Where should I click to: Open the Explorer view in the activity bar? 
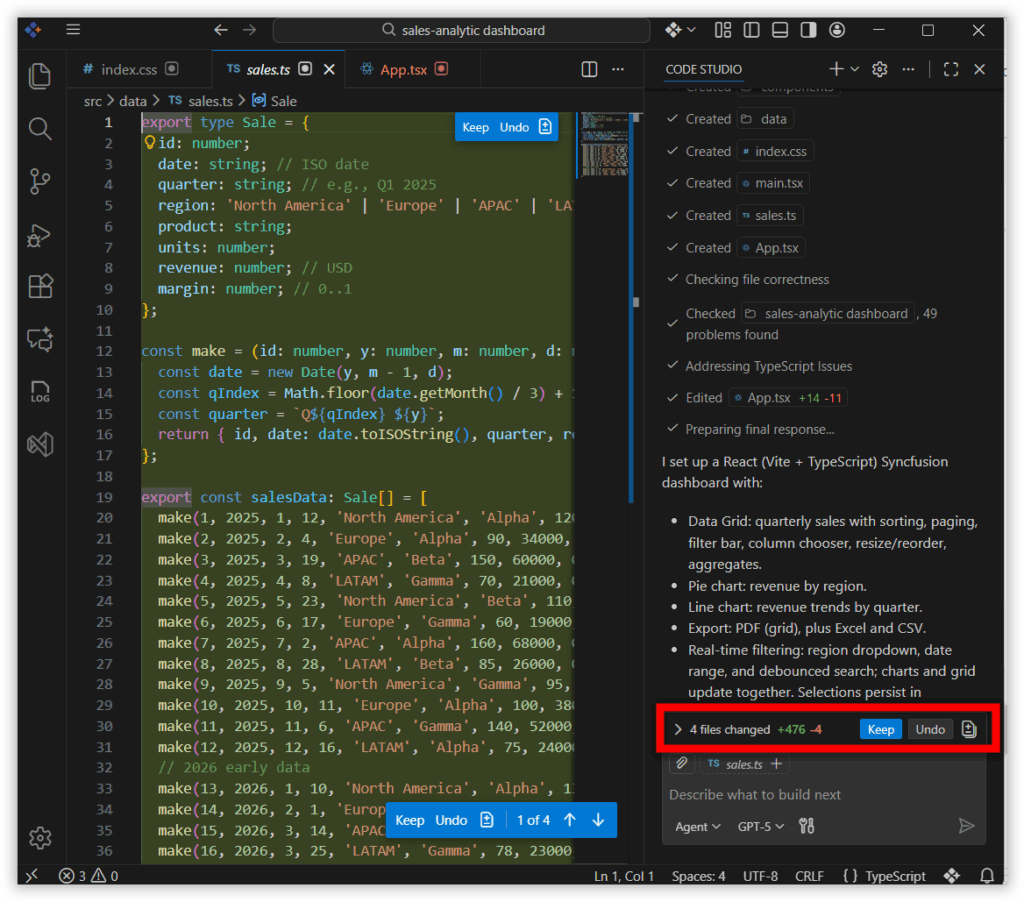click(x=40, y=77)
